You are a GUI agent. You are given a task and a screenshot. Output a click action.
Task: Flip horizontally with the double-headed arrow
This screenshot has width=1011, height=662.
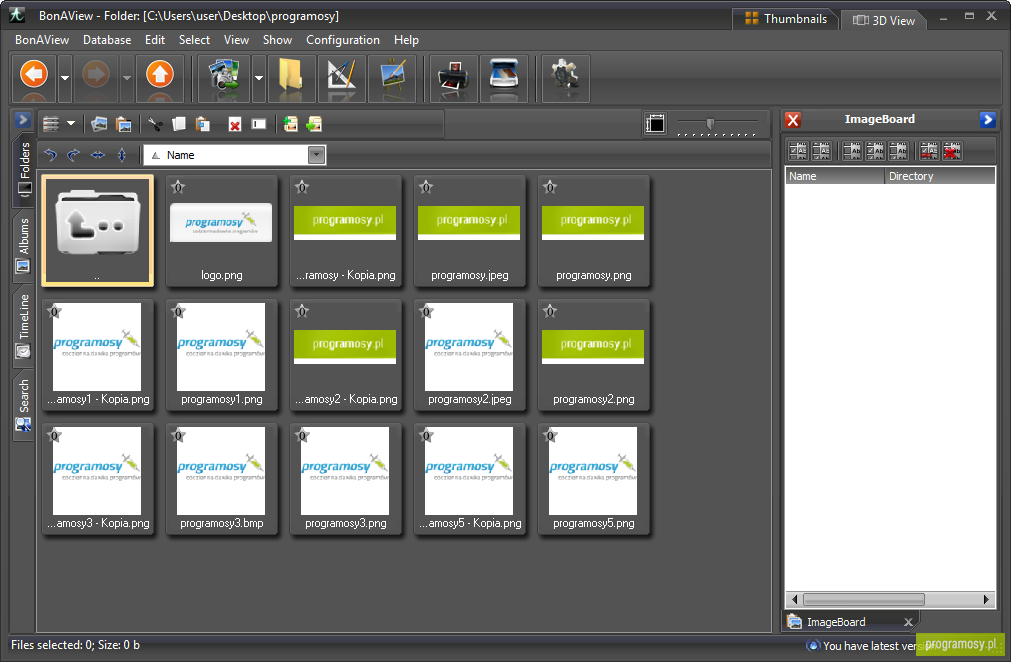[97, 155]
